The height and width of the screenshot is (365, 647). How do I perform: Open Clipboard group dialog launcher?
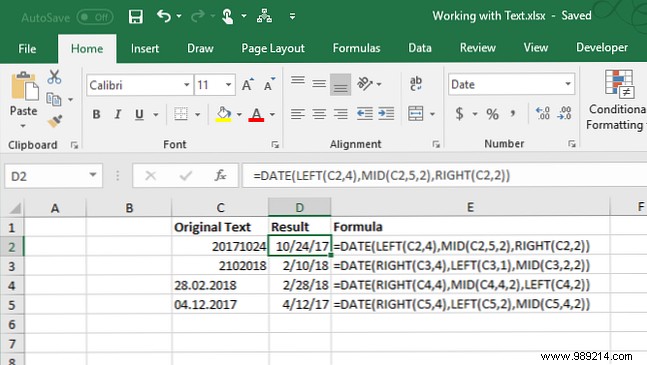[74, 145]
